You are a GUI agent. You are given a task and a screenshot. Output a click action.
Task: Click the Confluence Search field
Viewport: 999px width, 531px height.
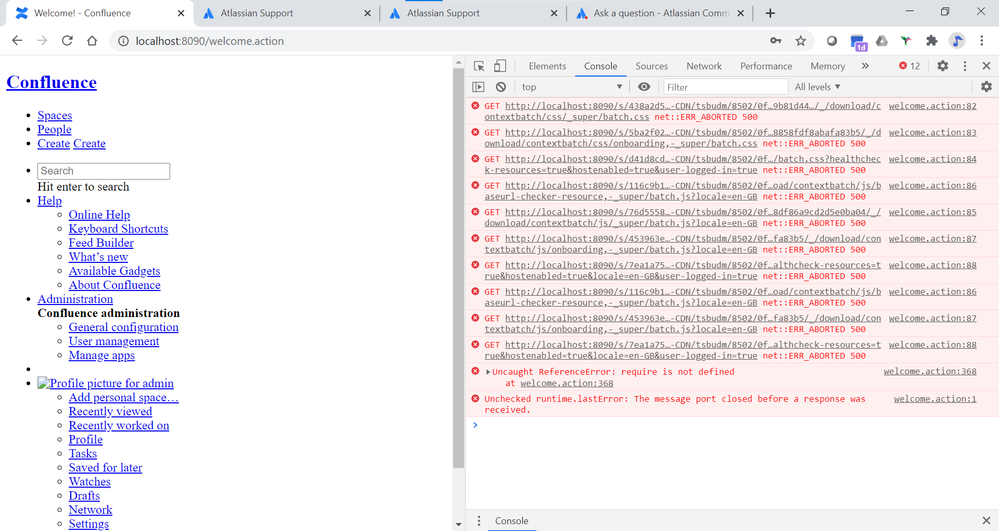tap(104, 171)
